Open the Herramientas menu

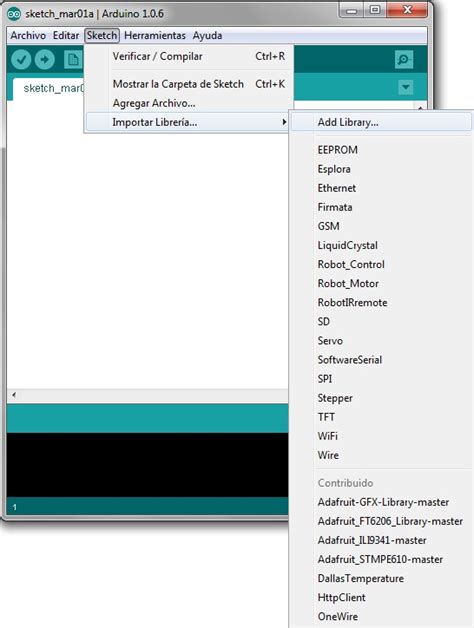pyautogui.click(x=155, y=36)
